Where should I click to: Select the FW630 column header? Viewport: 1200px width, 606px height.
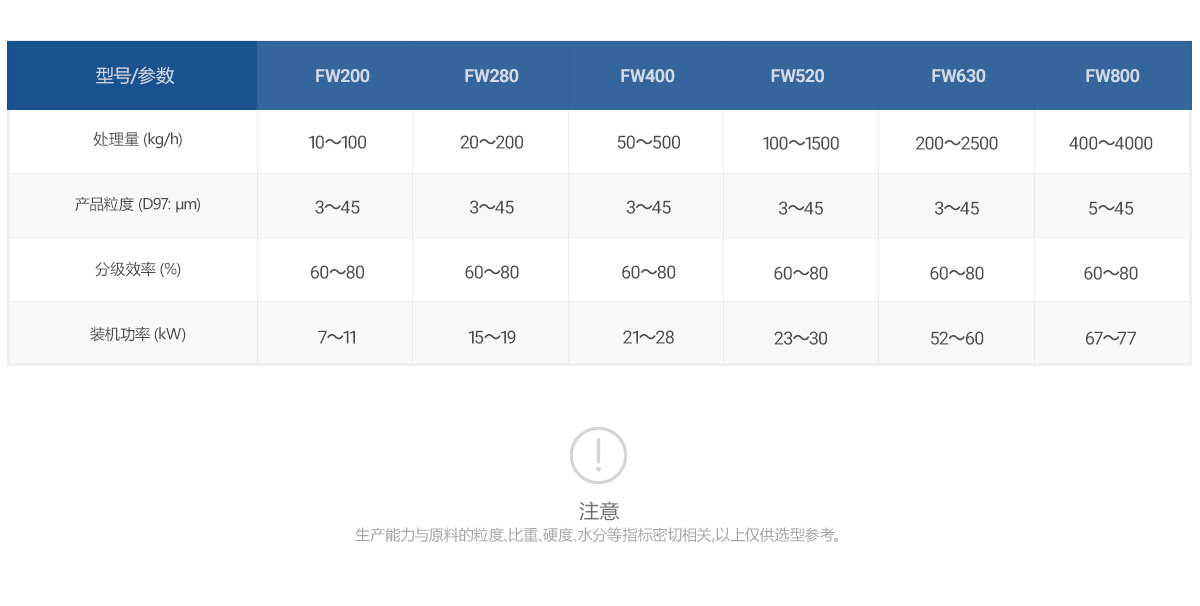click(958, 76)
